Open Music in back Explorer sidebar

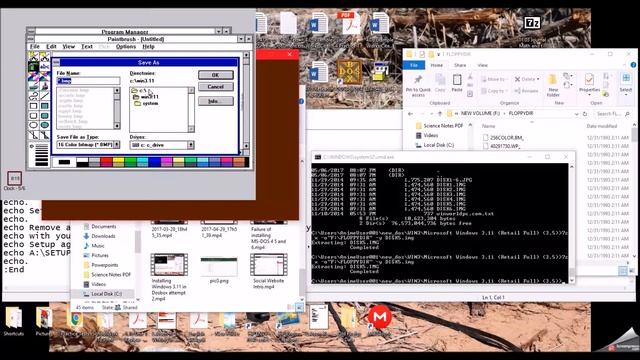[x=93, y=246]
